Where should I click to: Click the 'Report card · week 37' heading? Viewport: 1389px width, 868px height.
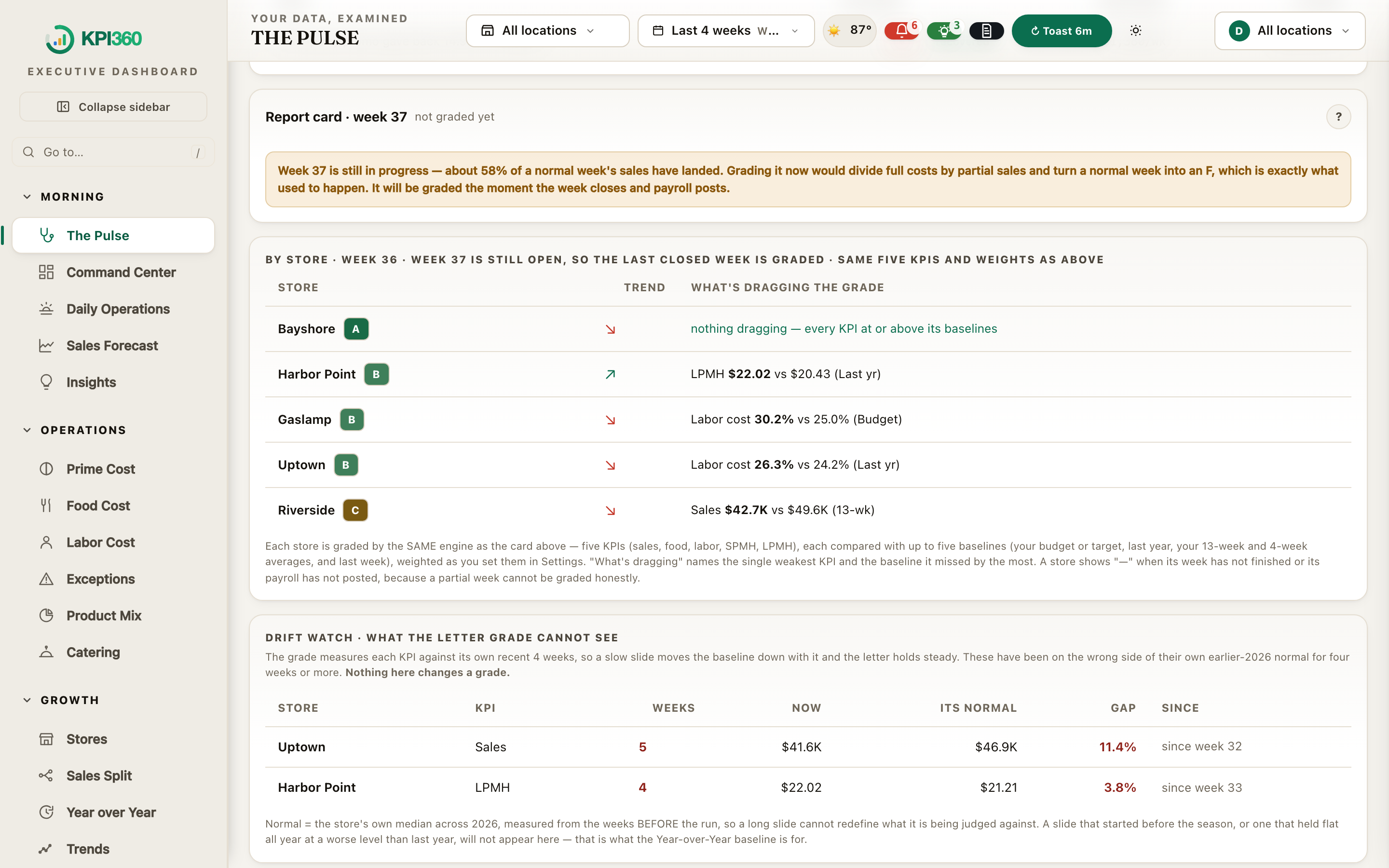[336, 117]
